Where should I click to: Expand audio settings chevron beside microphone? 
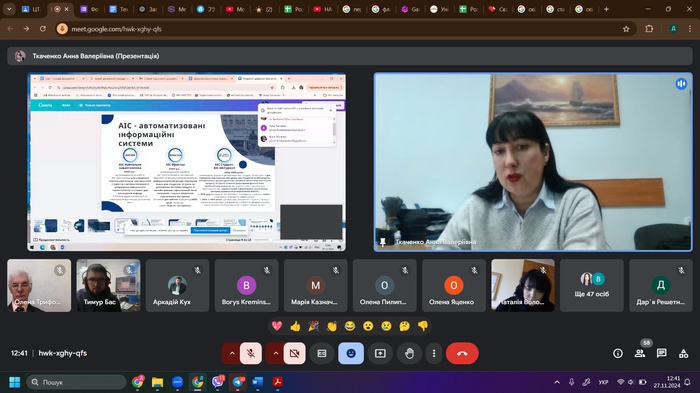pos(232,353)
